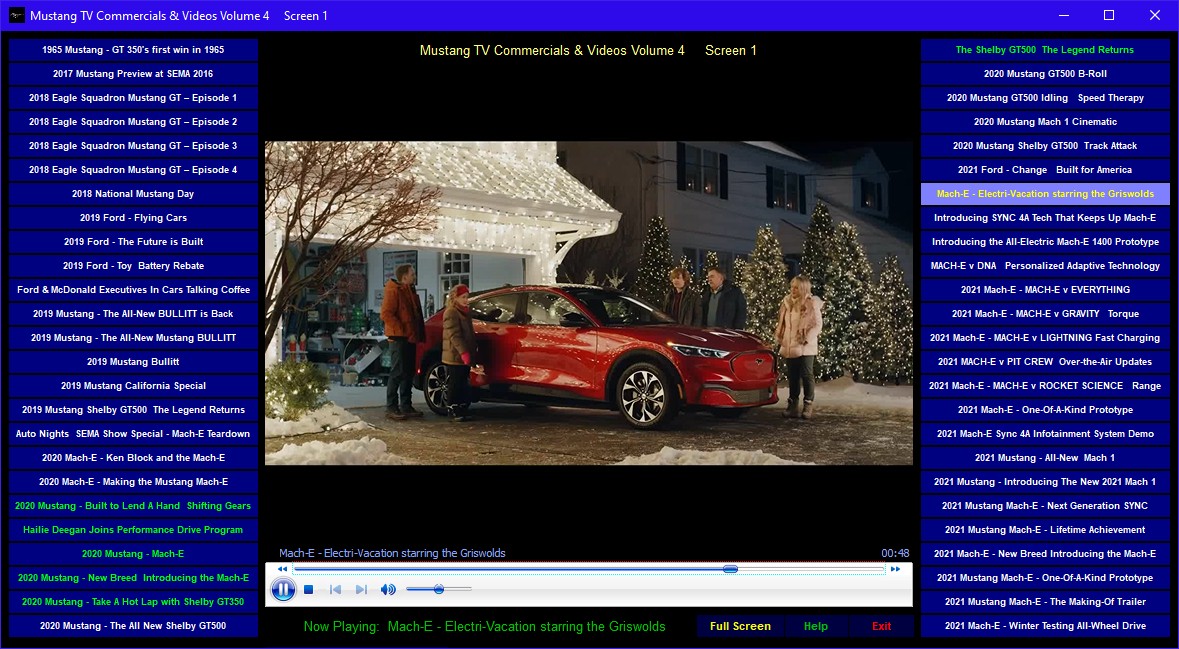
Task: Play 2020 Mustang - Built to Lend A Hand
Action: [x=133, y=506]
